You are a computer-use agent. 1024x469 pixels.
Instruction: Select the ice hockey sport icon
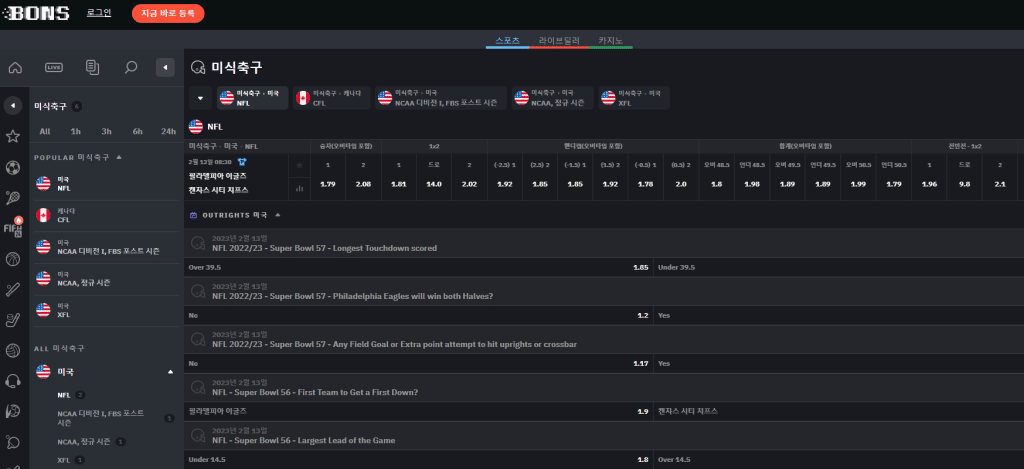tap(12, 320)
